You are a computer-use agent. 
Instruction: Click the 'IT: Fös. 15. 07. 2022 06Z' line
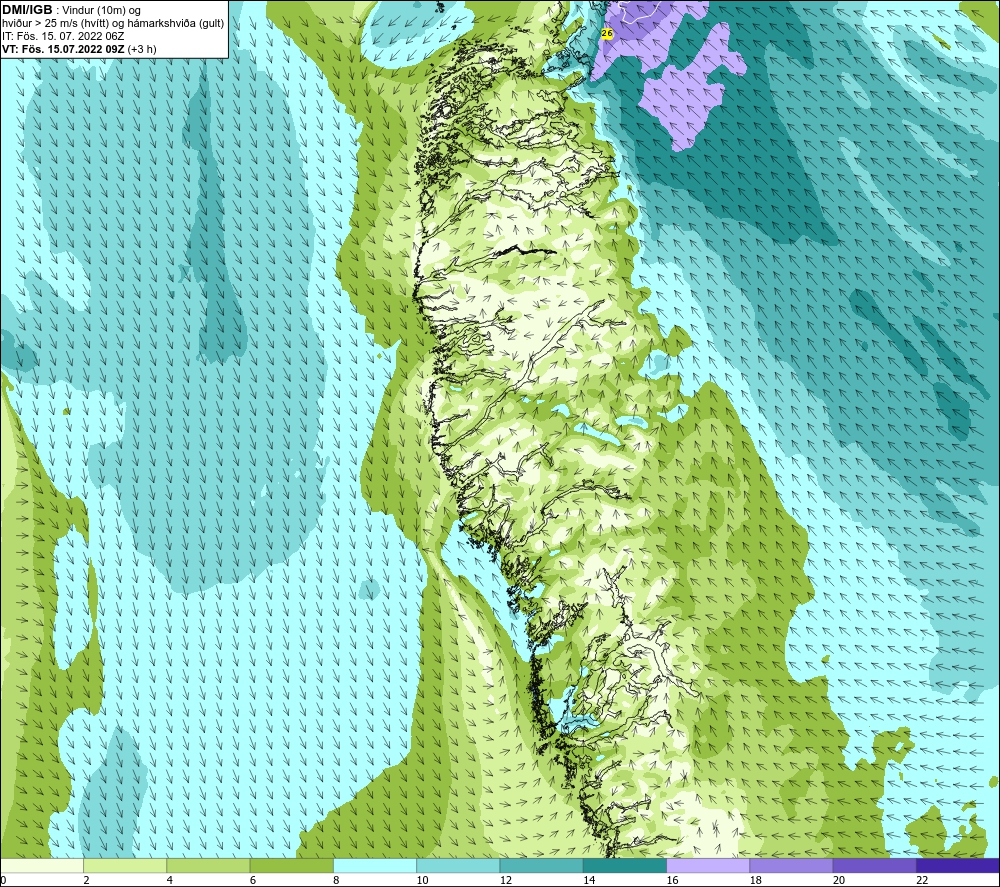(63, 36)
